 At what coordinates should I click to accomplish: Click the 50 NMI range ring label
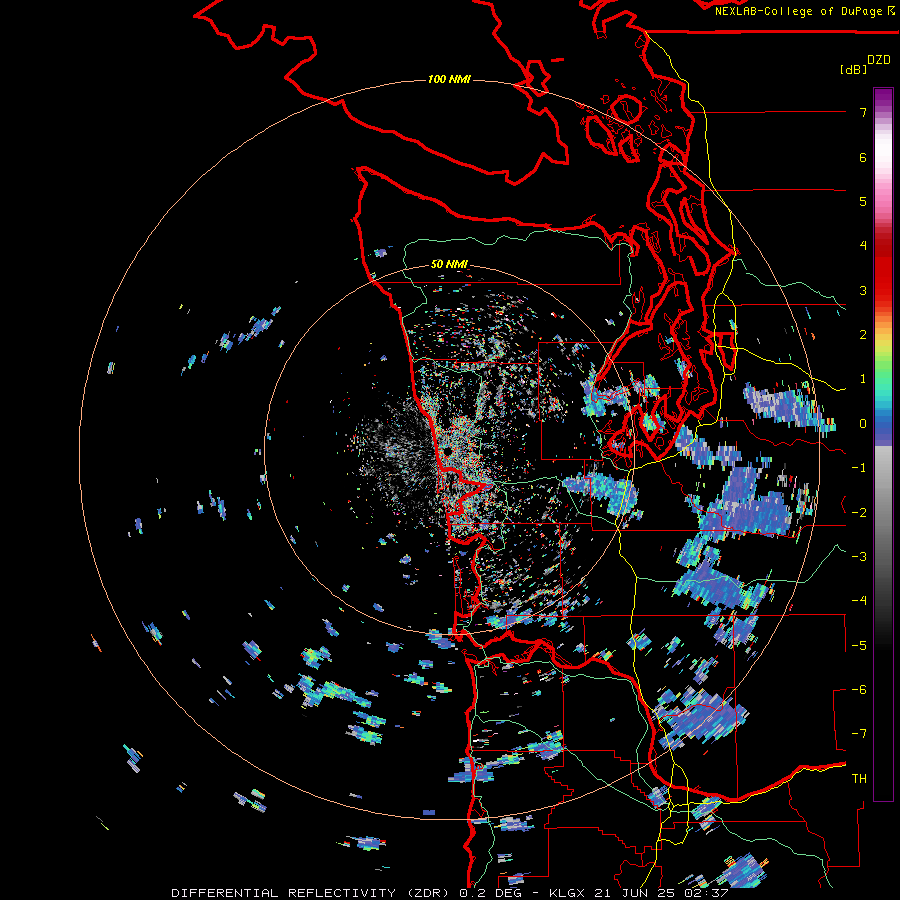coord(449,264)
